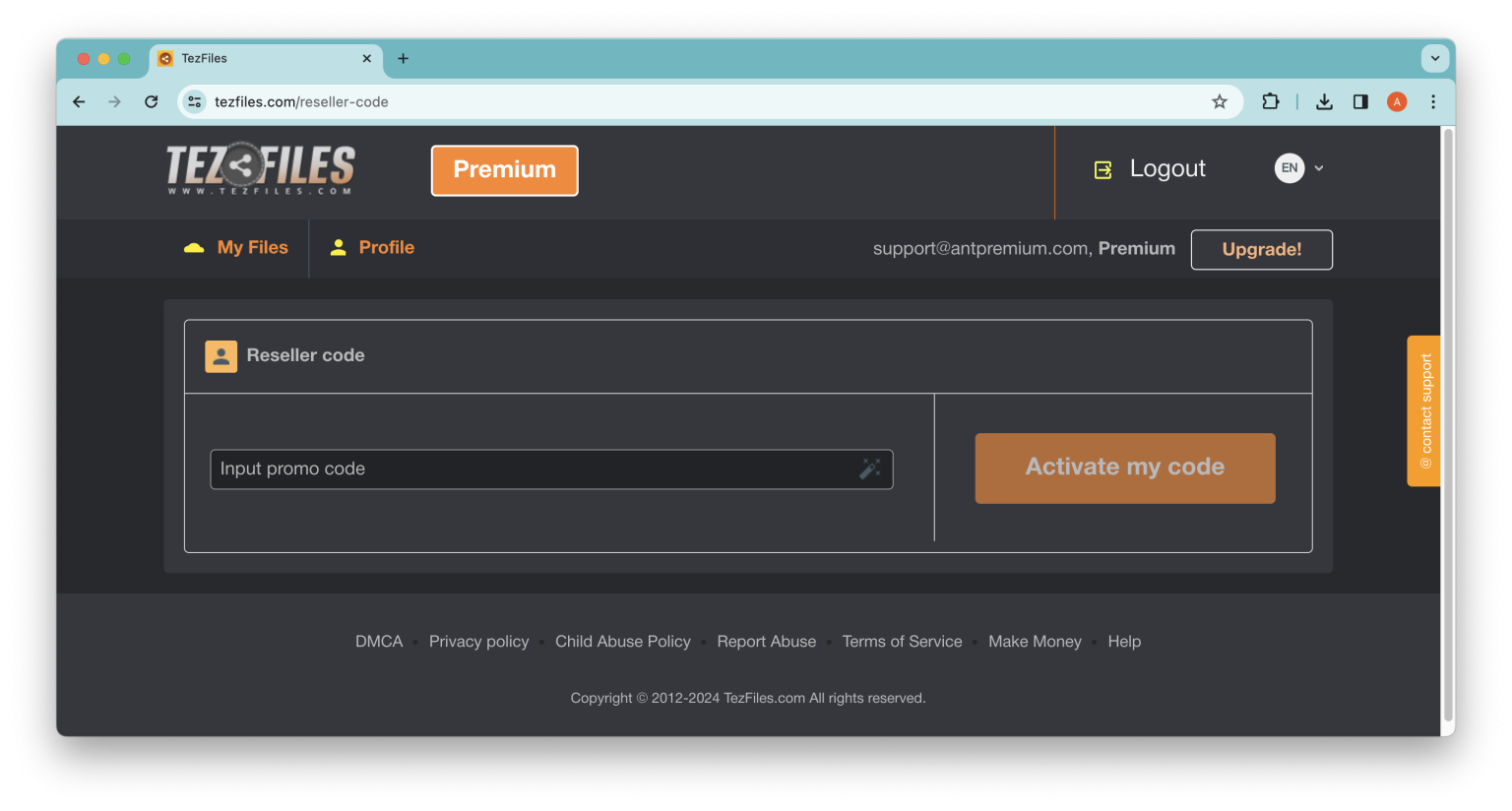Open the Terms of Service link
Screen dimensions: 1512x811
click(902, 642)
